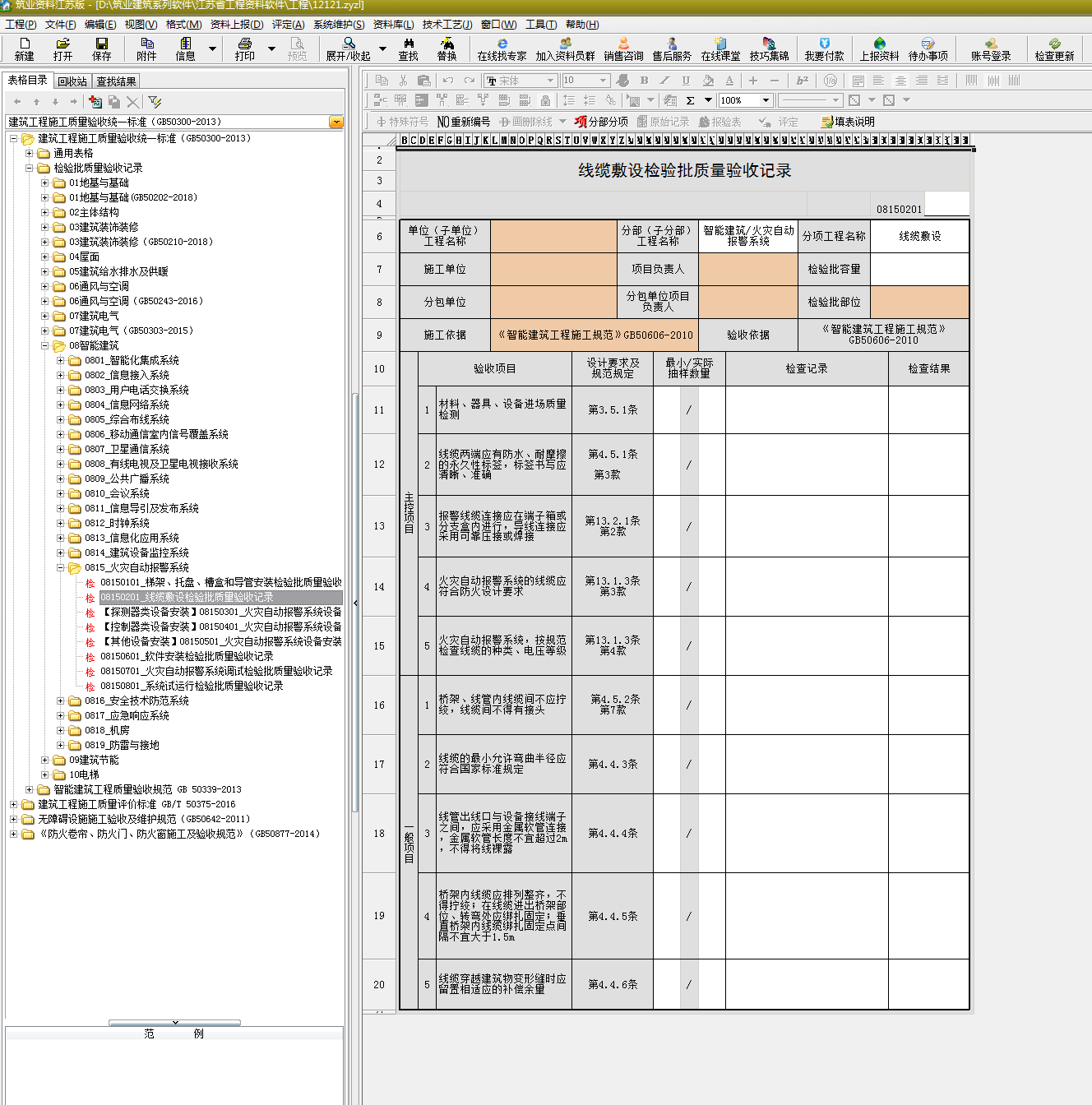Click the 施工单位 orange input cell

(x=553, y=269)
